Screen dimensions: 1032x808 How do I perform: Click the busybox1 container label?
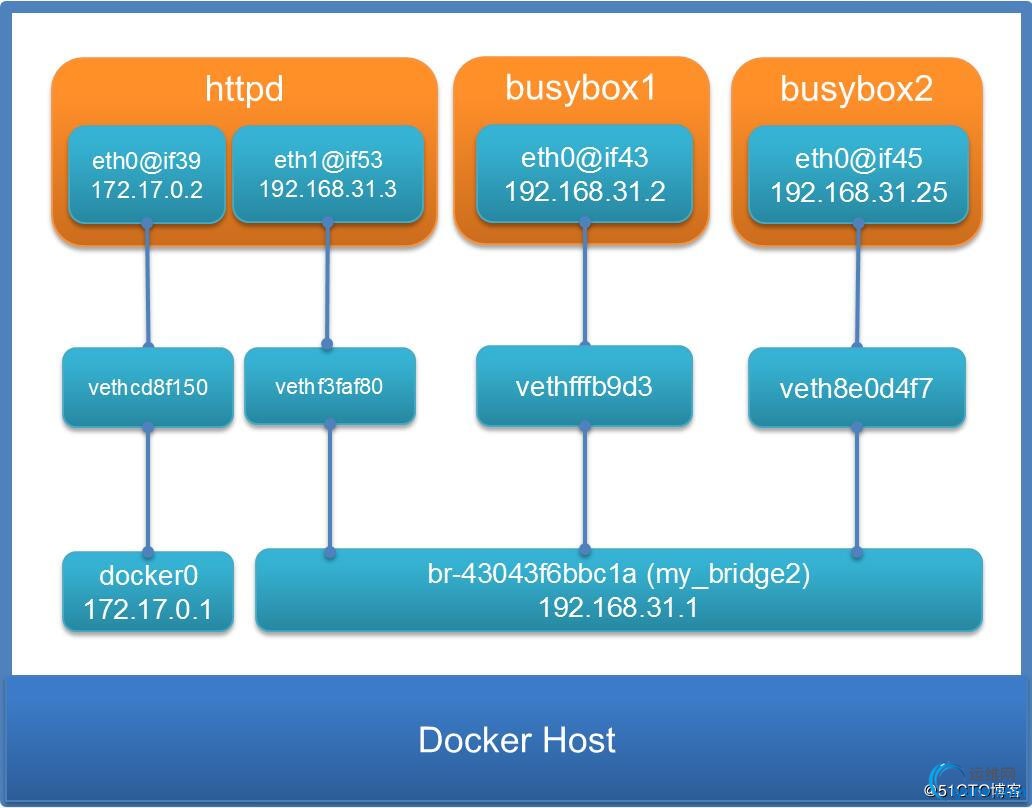click(580, 88)
